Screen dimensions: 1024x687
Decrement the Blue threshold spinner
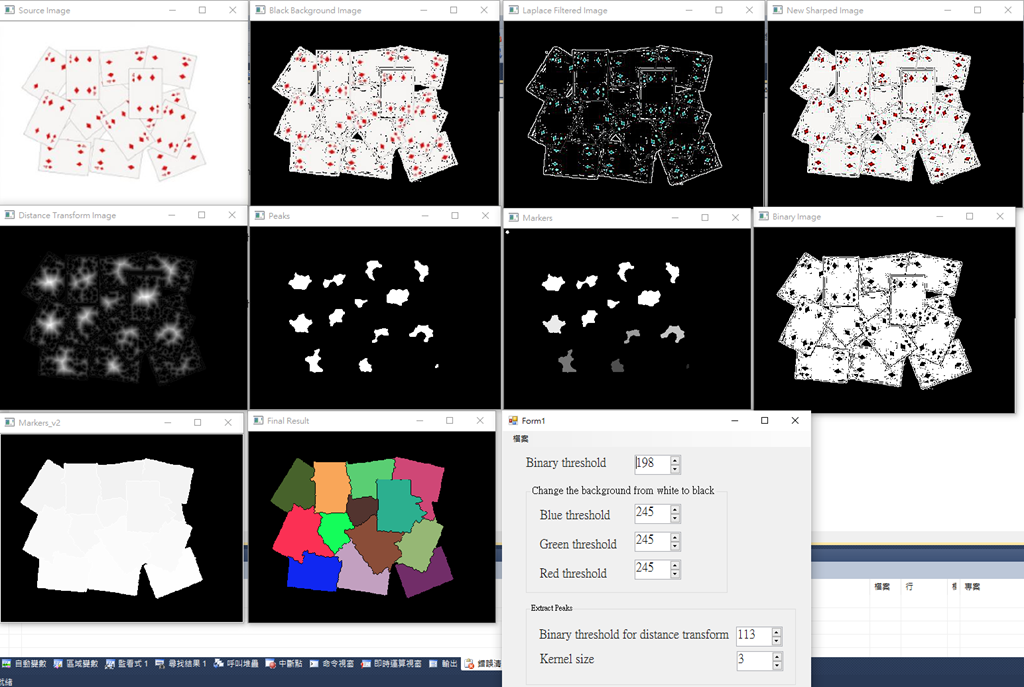[x=675, y=519]
